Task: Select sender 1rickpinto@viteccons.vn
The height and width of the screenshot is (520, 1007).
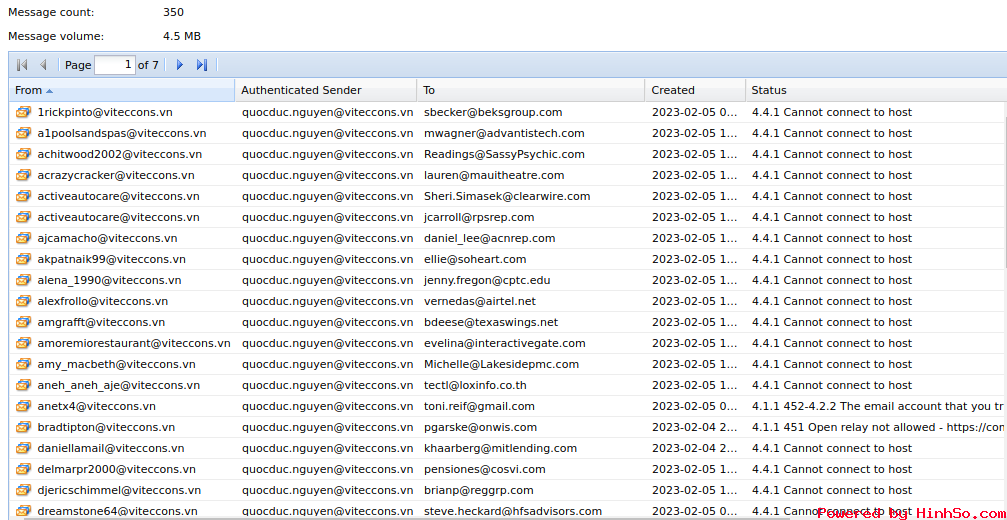Action: 105,112
